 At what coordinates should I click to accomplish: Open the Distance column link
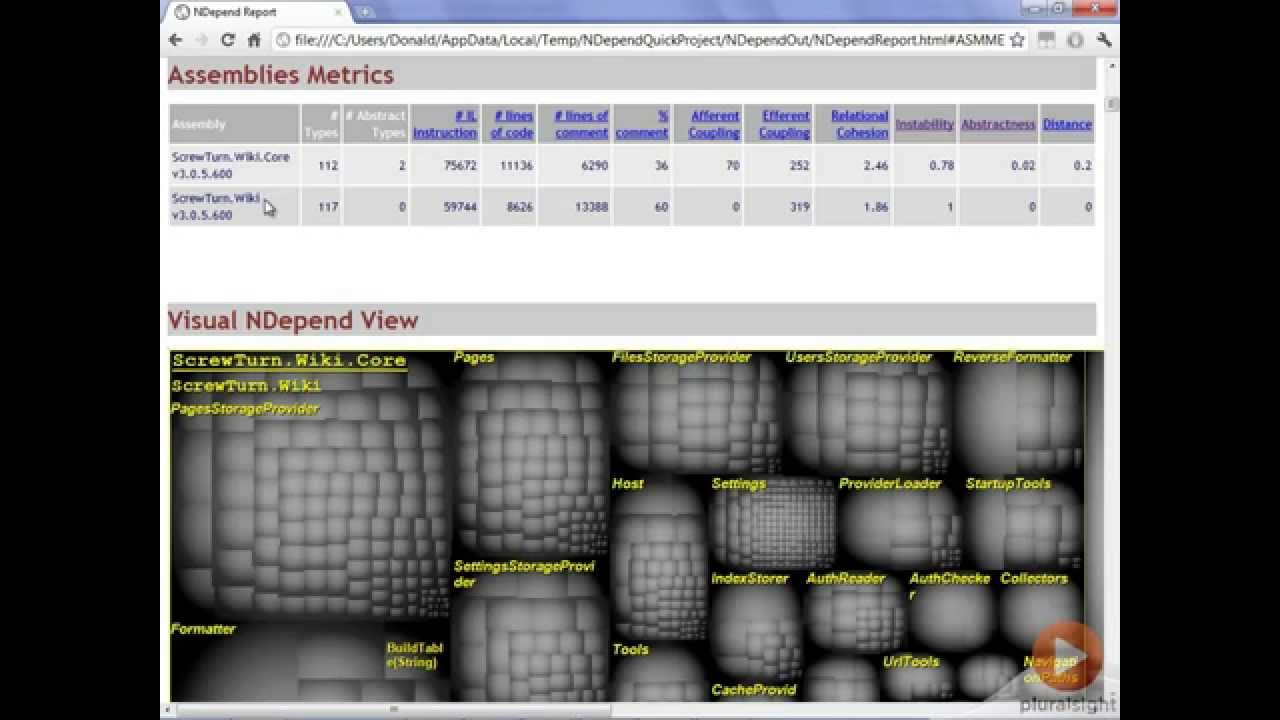click(1067, 124)
